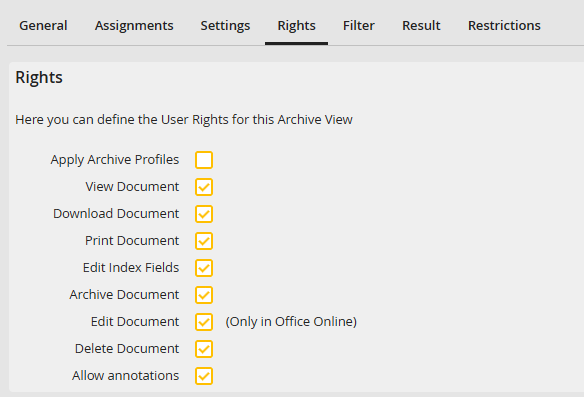Enable the Apply Archive Profiles checkbox
This screenshot has height=397, width=584.
204,160
